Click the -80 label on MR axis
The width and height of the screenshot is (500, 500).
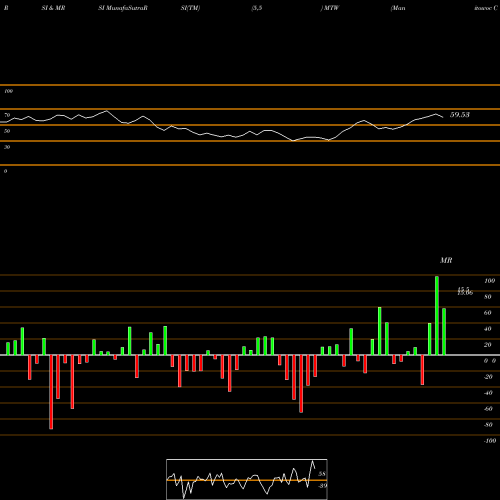pos(488,425)
